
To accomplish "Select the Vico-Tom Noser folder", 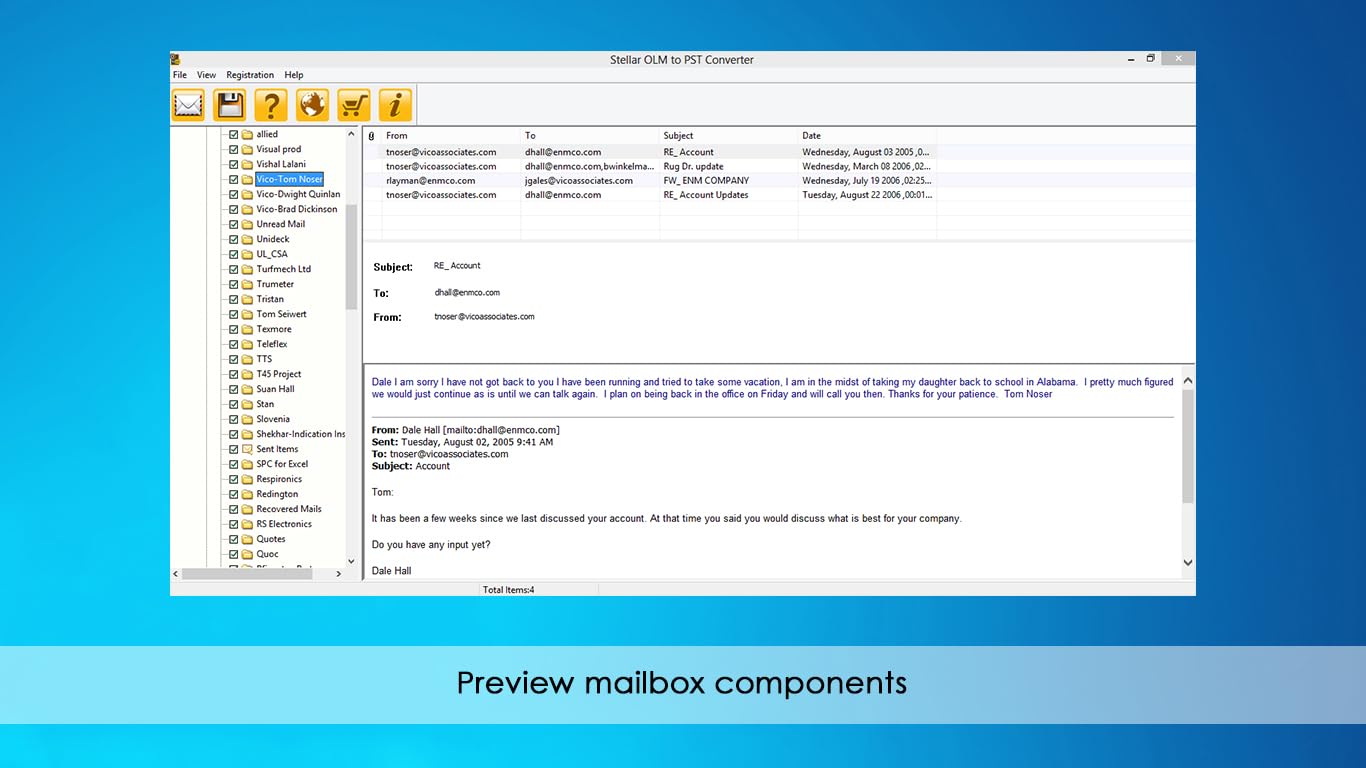I will (x=289, y=179).
